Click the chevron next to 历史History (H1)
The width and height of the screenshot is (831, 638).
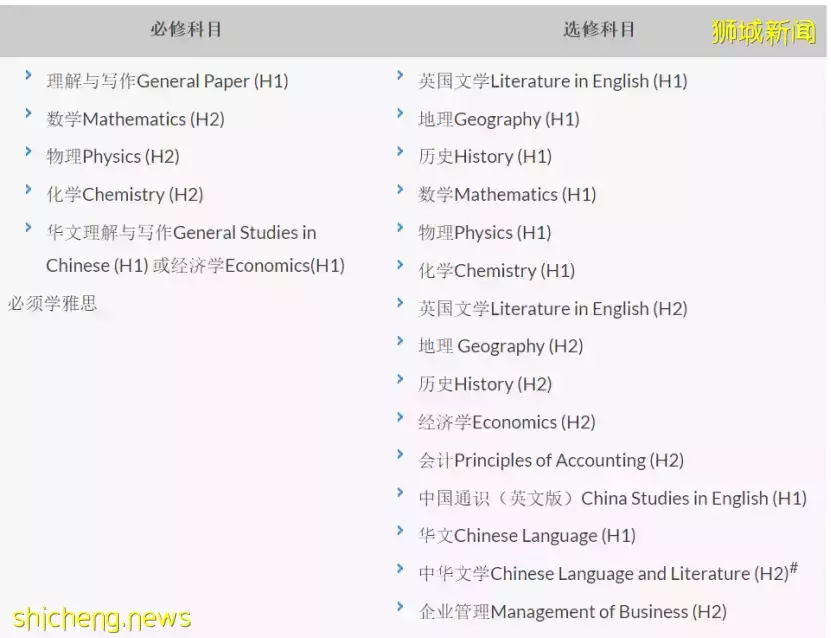(x=400, y=152)
